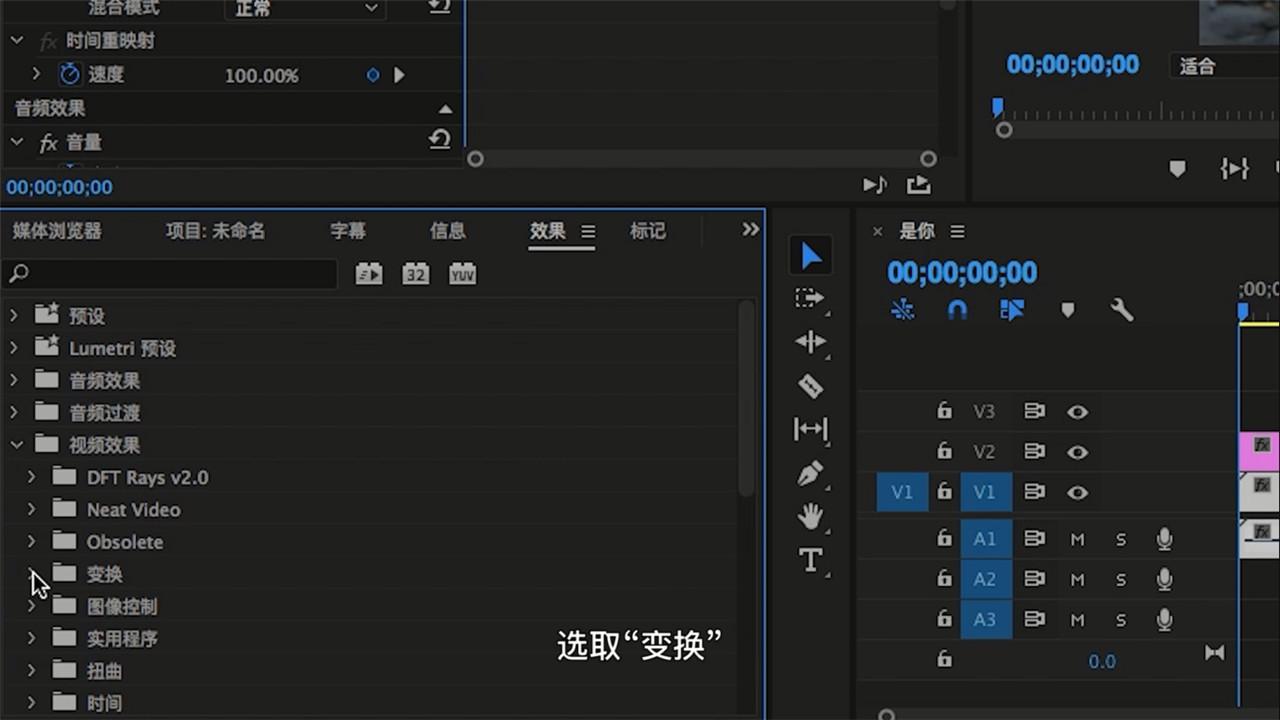The image size is (1280, 720).
Task: Toggle V1 source patching button
Action: (902, 492)
